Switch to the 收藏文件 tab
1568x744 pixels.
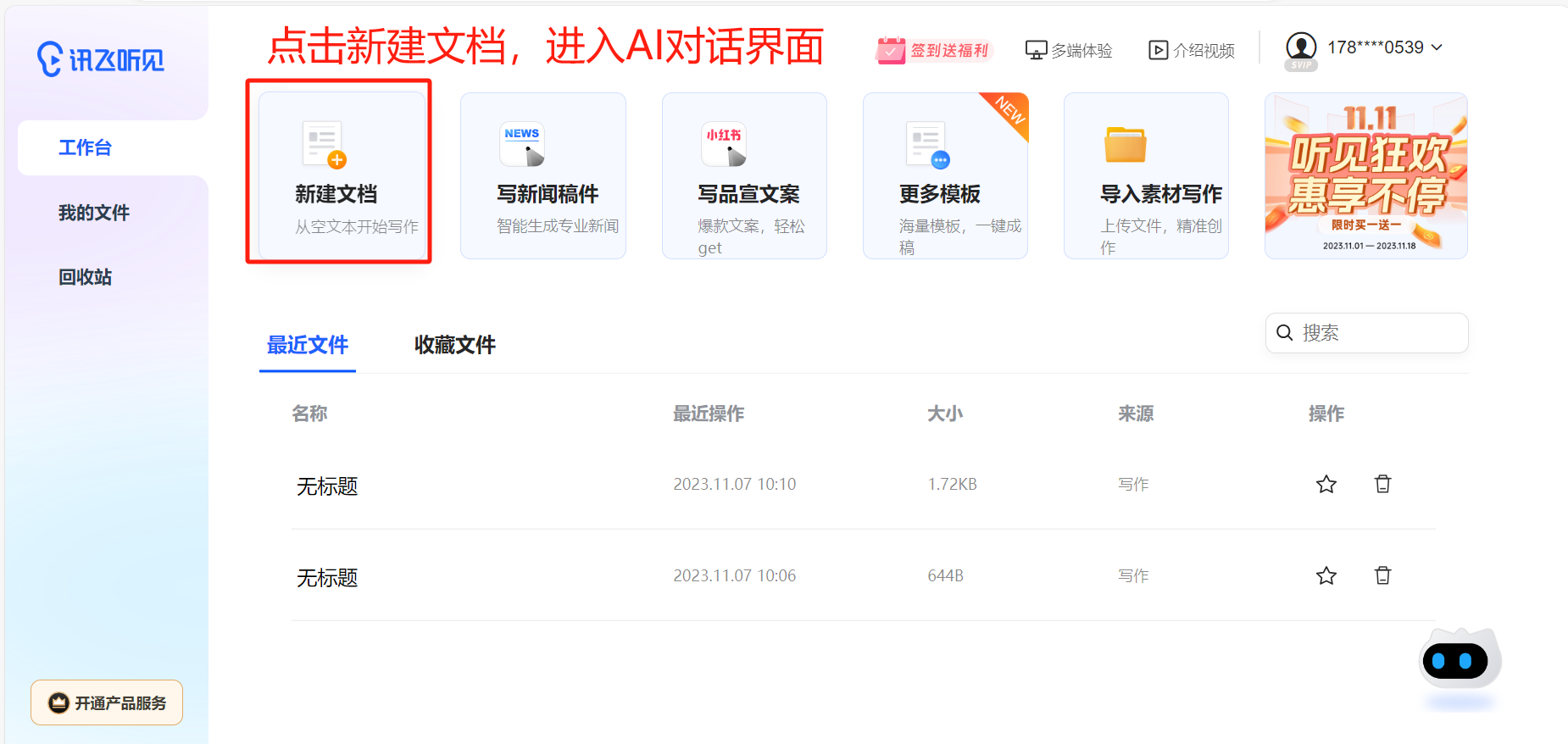454,345
